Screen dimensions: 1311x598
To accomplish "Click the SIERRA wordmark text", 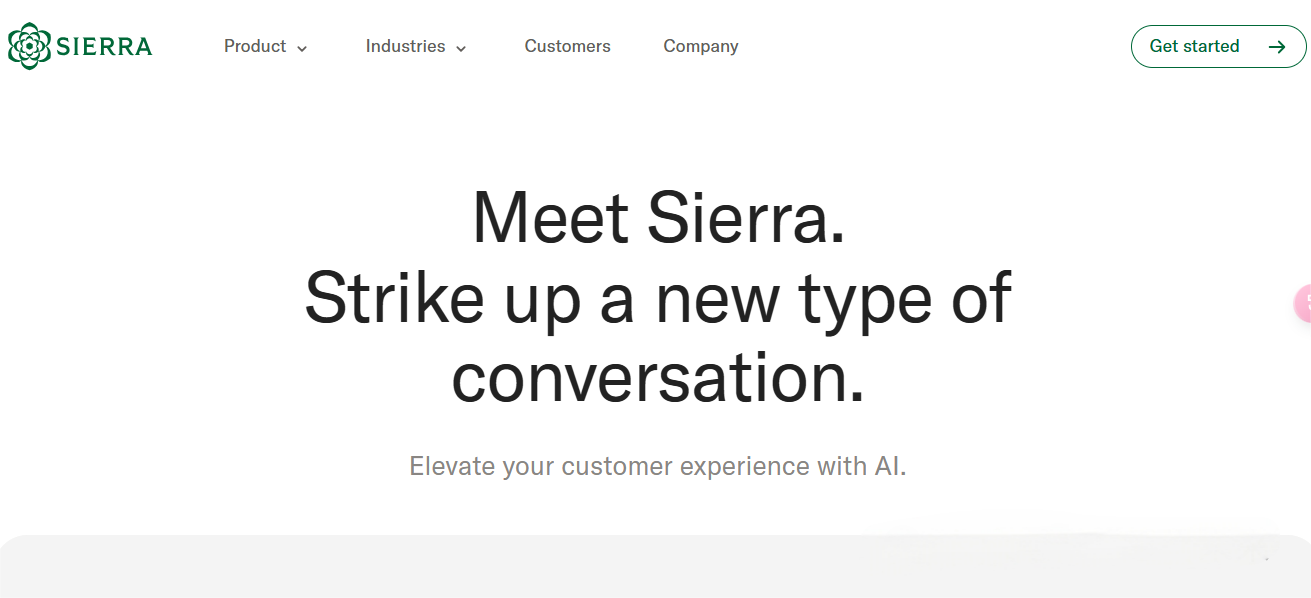I will [x=104, y=46].
